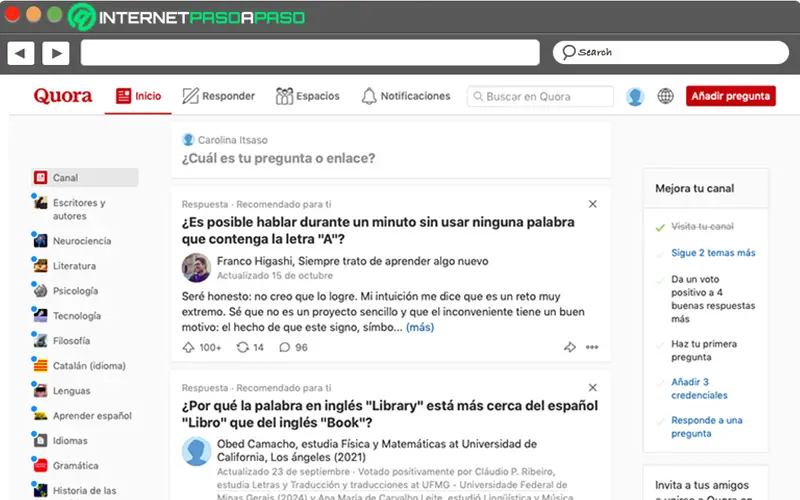This screenshot has width=800, height=500.
Task: Click the Buscar en Quora search field
Action: coord(540,96)
